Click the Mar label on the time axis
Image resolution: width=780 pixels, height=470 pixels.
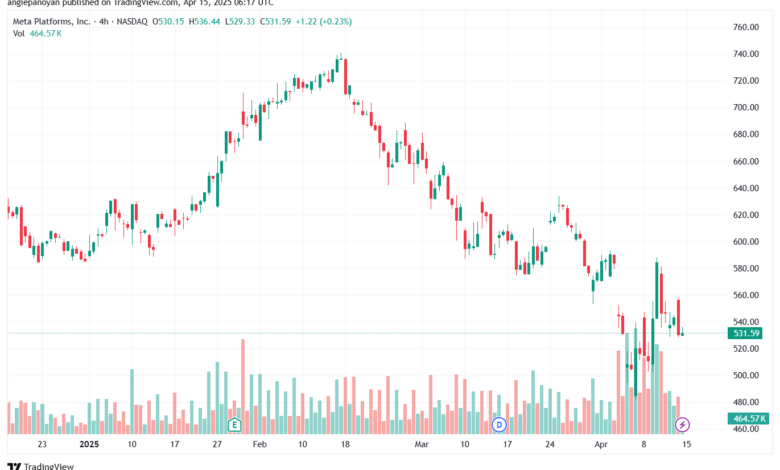pyautogui.click(x=421, y=444)
